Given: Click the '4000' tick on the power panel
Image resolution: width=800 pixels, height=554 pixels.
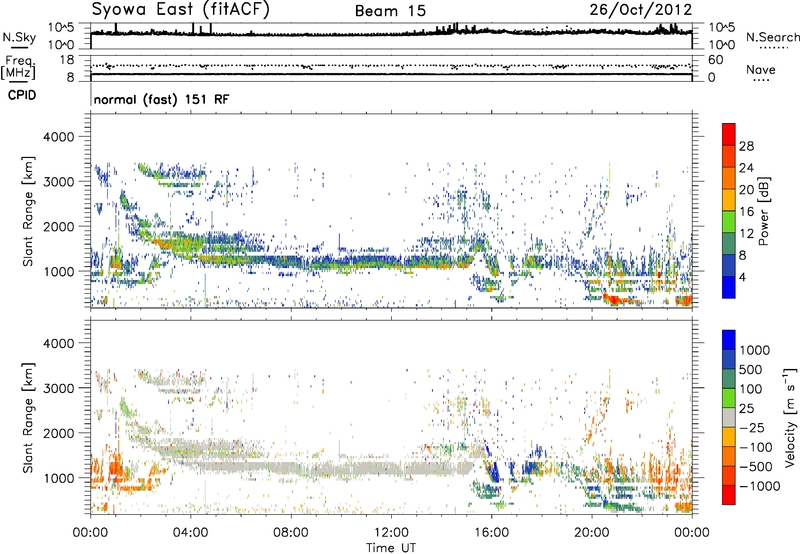Looking at the screenshot, I should click(59, 137).
